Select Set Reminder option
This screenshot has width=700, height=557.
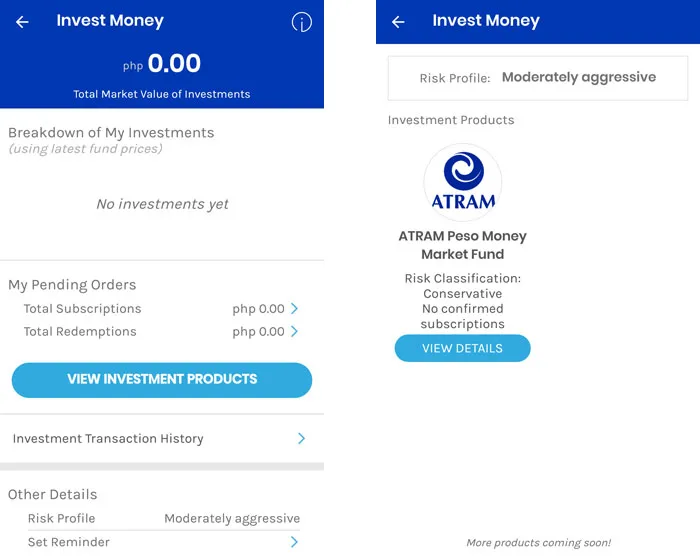coord(163,542)
